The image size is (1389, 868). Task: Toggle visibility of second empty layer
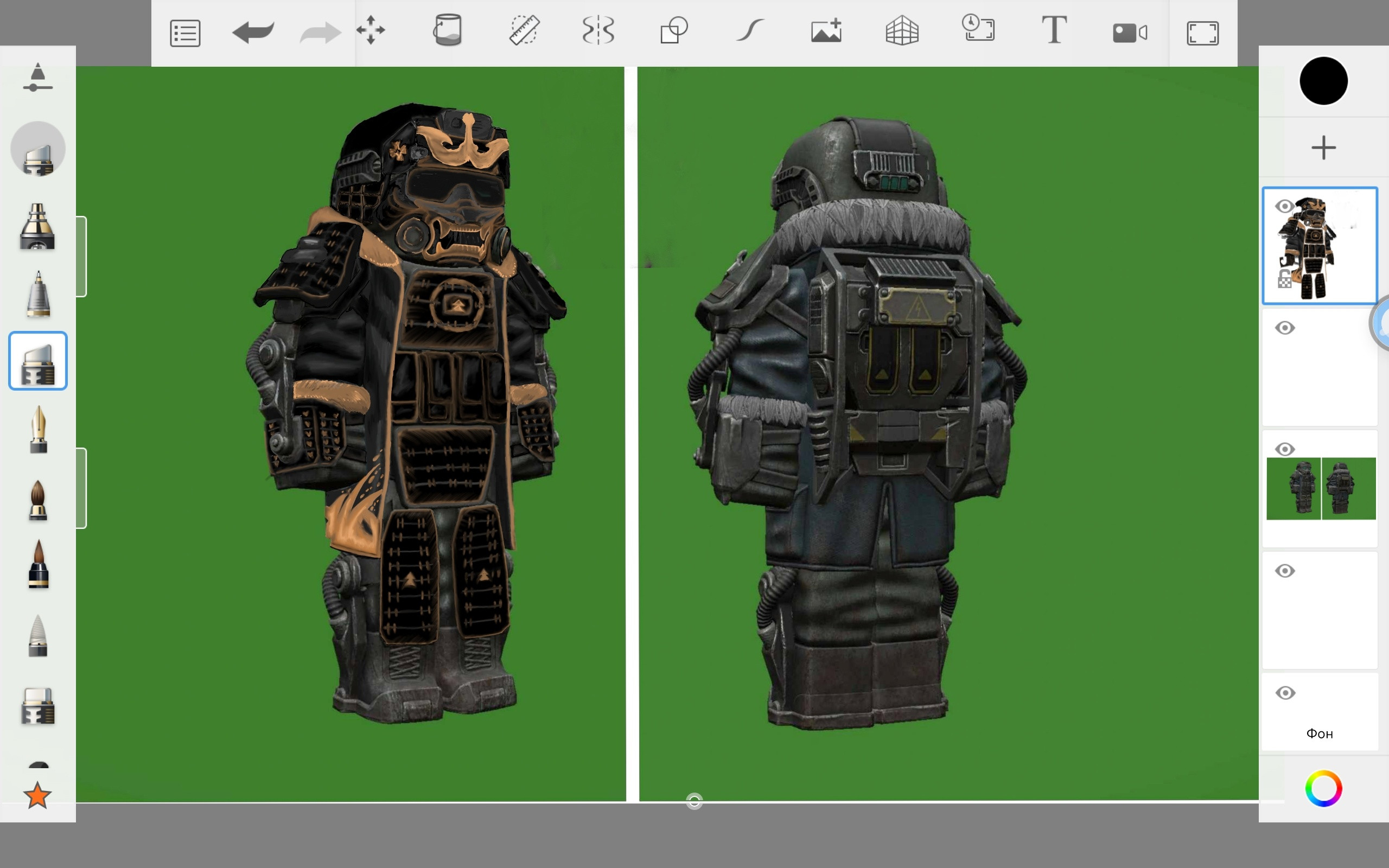(x=1284, y=328)
